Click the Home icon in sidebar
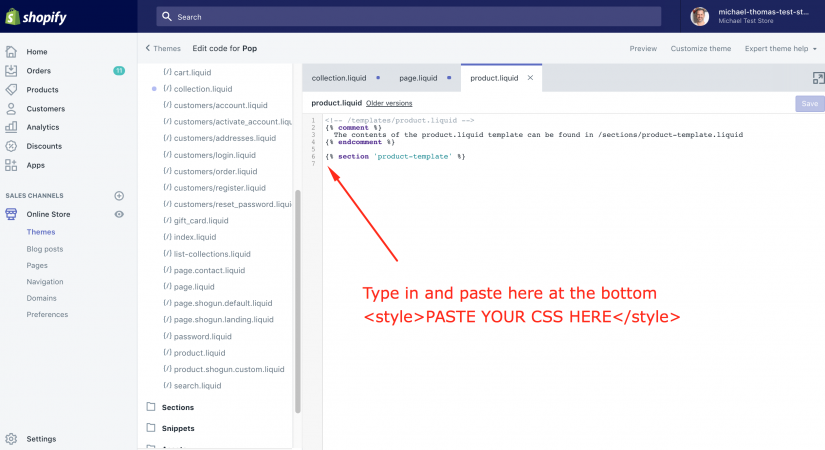825x450 pixels. 11,51
